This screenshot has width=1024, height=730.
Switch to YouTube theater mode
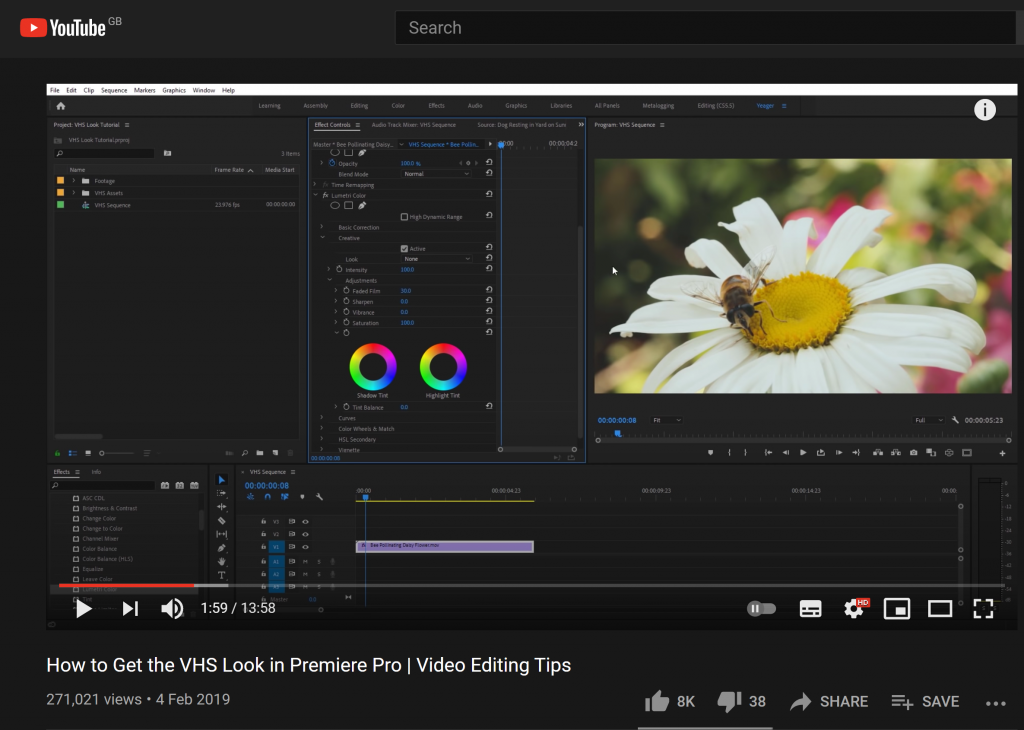[x=940, y=609]
